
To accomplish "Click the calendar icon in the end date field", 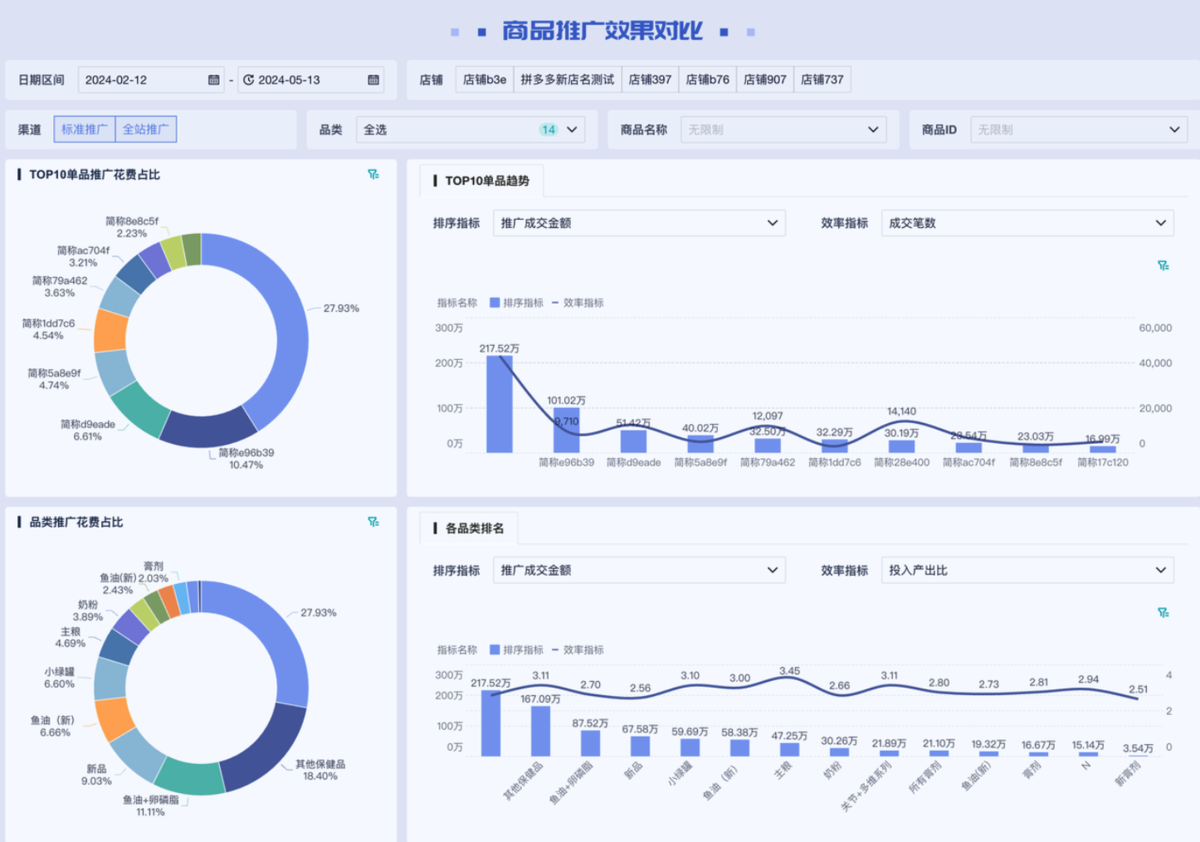I will pos(373,80).
